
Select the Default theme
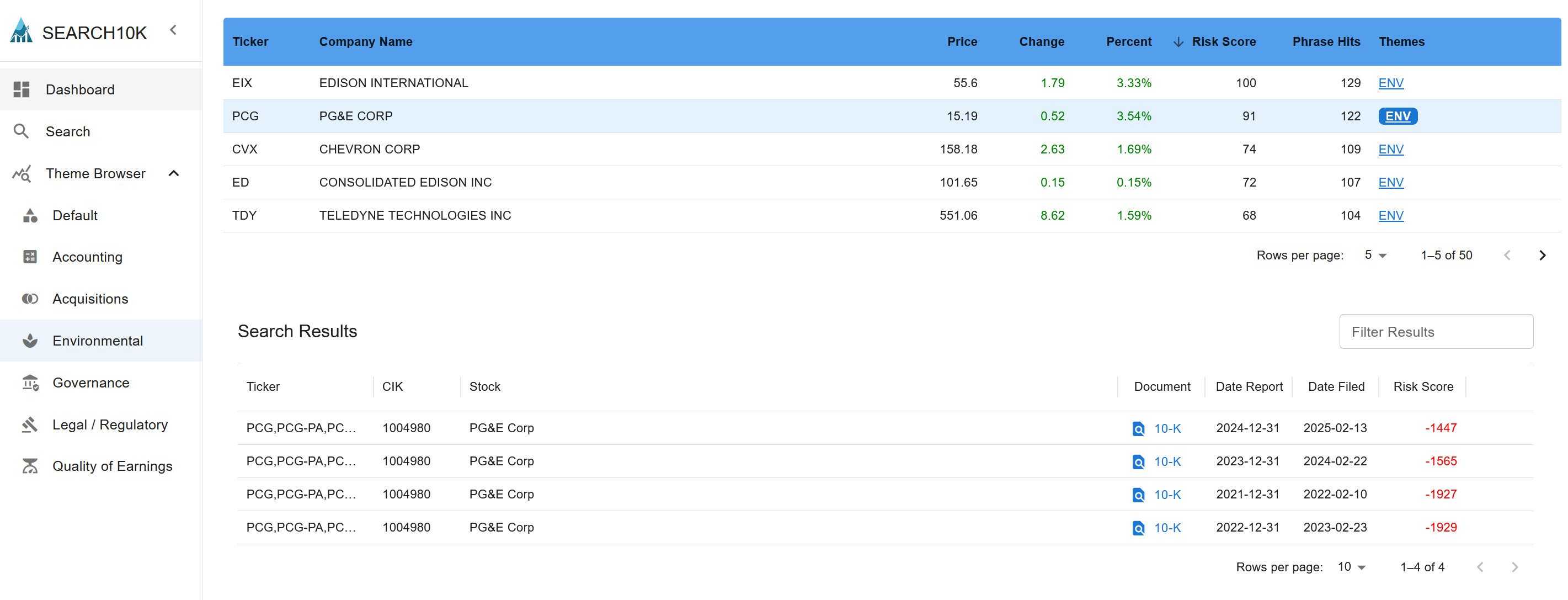pyautogui.click(x=101, y=216)
